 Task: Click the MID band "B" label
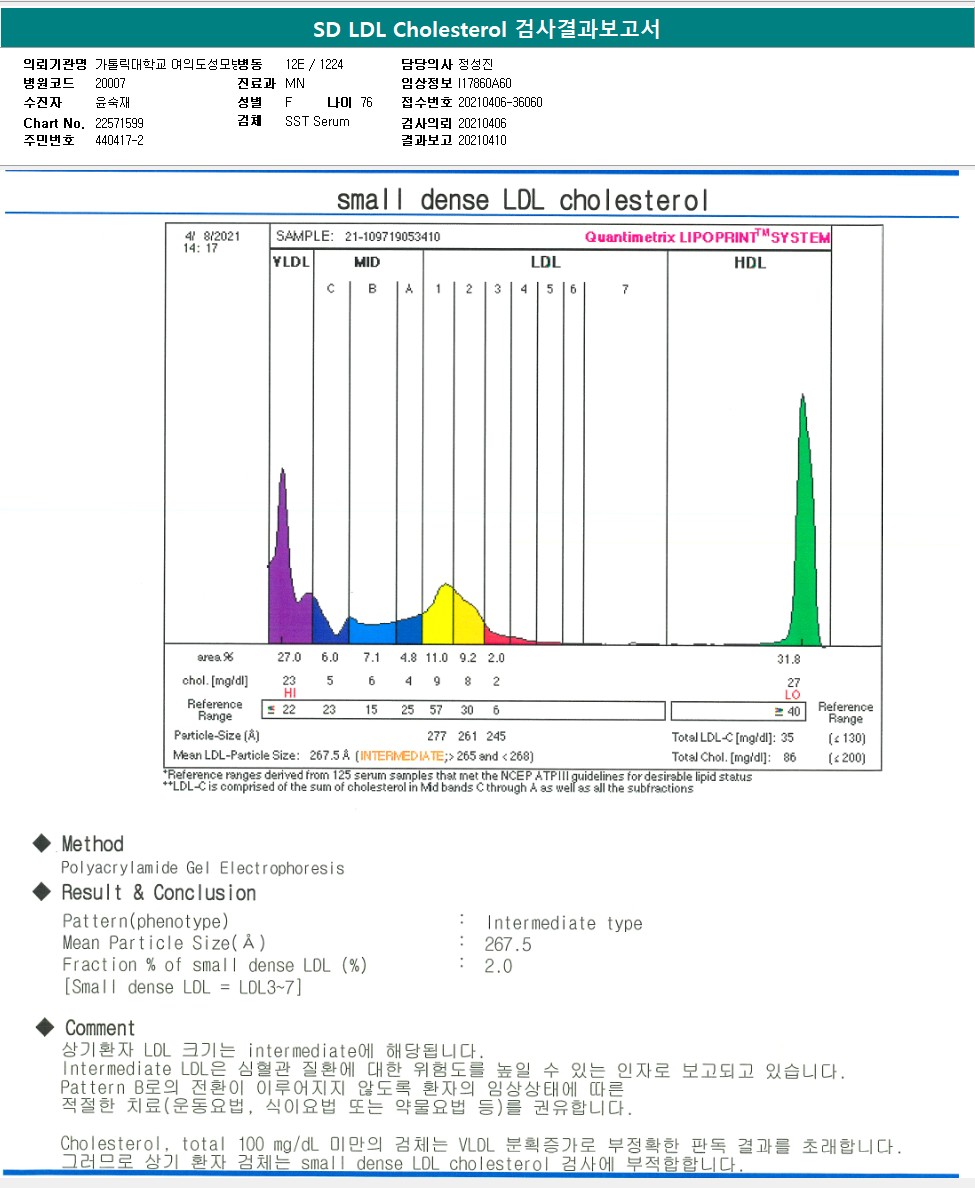(x=372, y=289)
